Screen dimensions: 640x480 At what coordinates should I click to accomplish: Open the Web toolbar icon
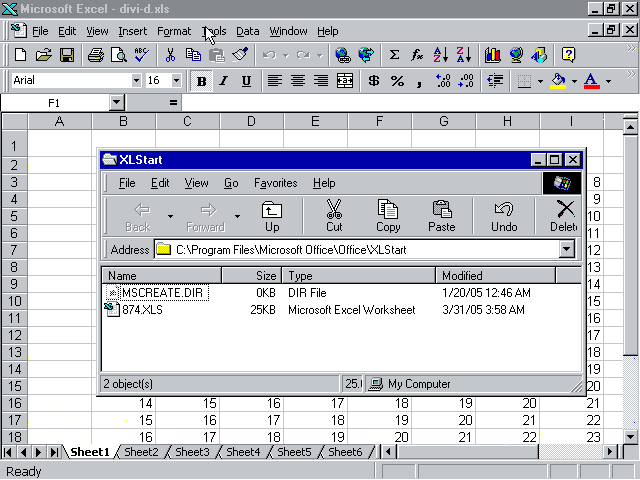(366, 55)
